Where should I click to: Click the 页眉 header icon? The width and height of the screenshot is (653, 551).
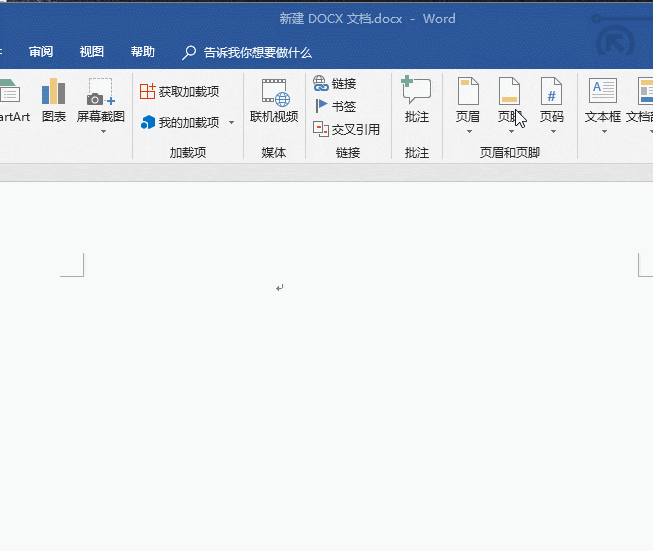[x=468, y=91]
